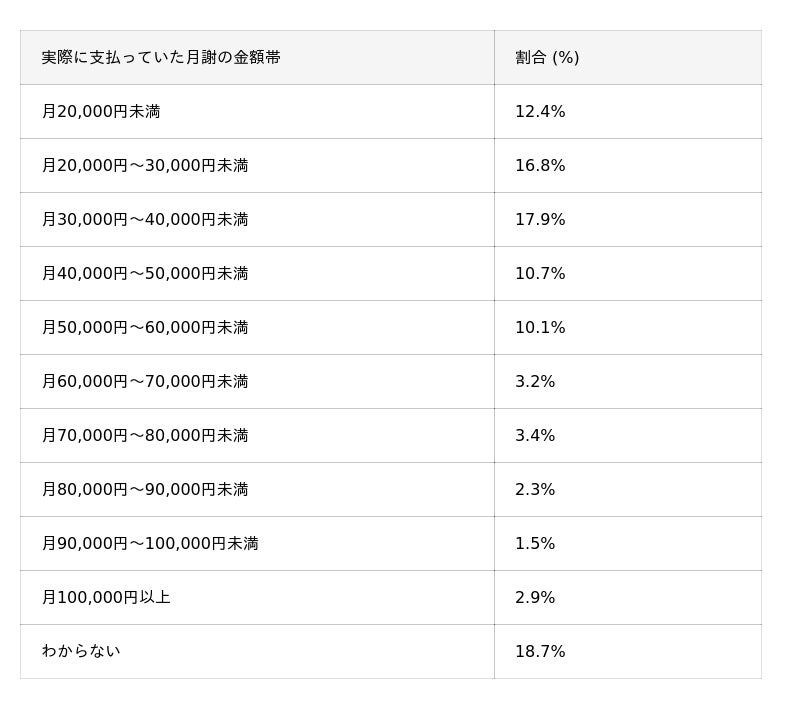Screen dimensions: 800x709
Task: Click the わからない row label
Action: point(81,652)
